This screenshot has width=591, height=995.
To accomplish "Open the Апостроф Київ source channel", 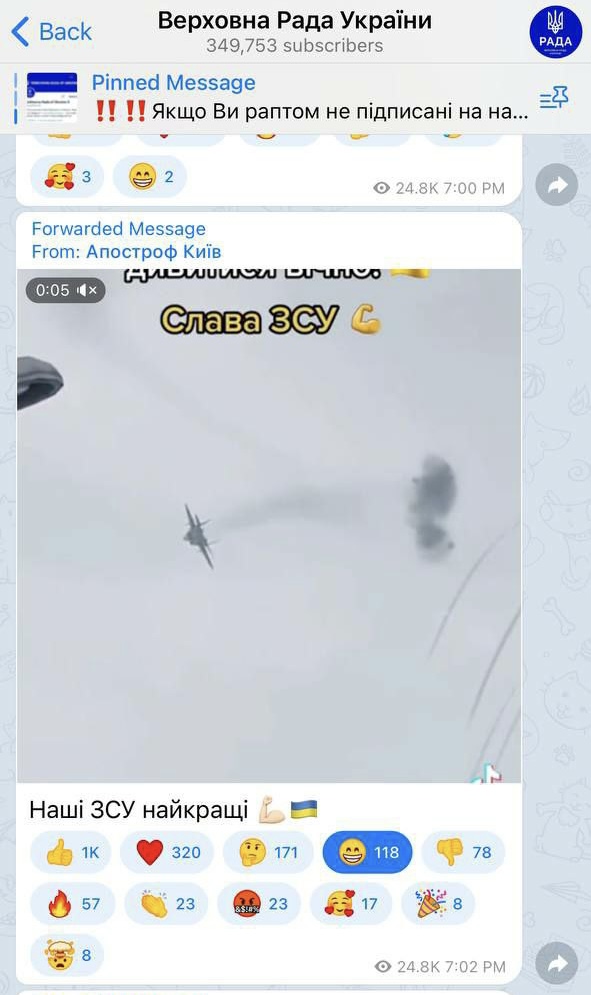I will pyautogui.click(x=153, y=251).
